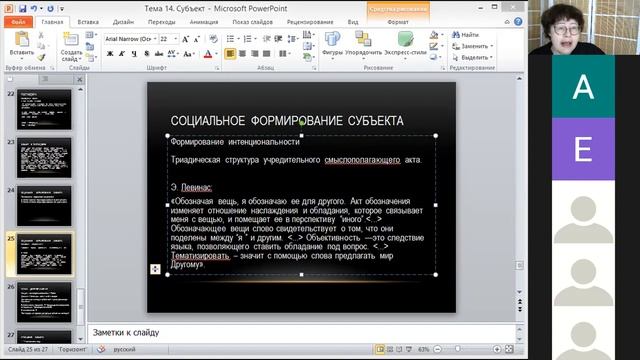Screen dimensions: 640x360
Task: Toggle bold Ж formatting
Action: (110, 53)
